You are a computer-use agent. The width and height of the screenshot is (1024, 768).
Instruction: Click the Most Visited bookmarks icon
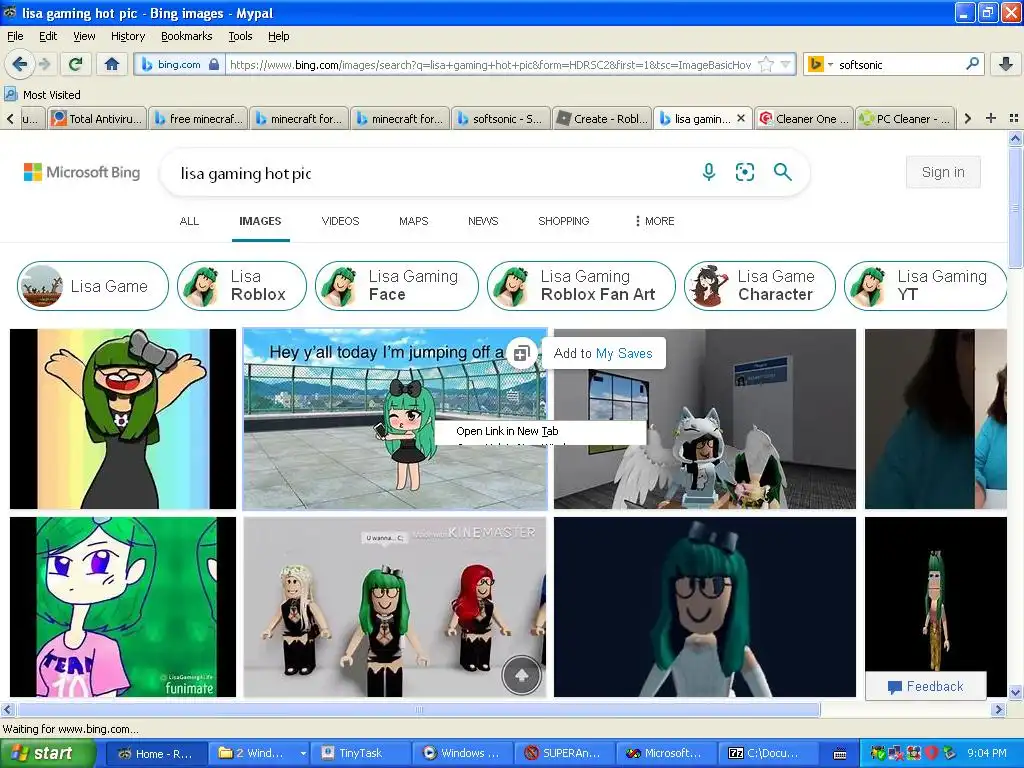tap(10, 94)
